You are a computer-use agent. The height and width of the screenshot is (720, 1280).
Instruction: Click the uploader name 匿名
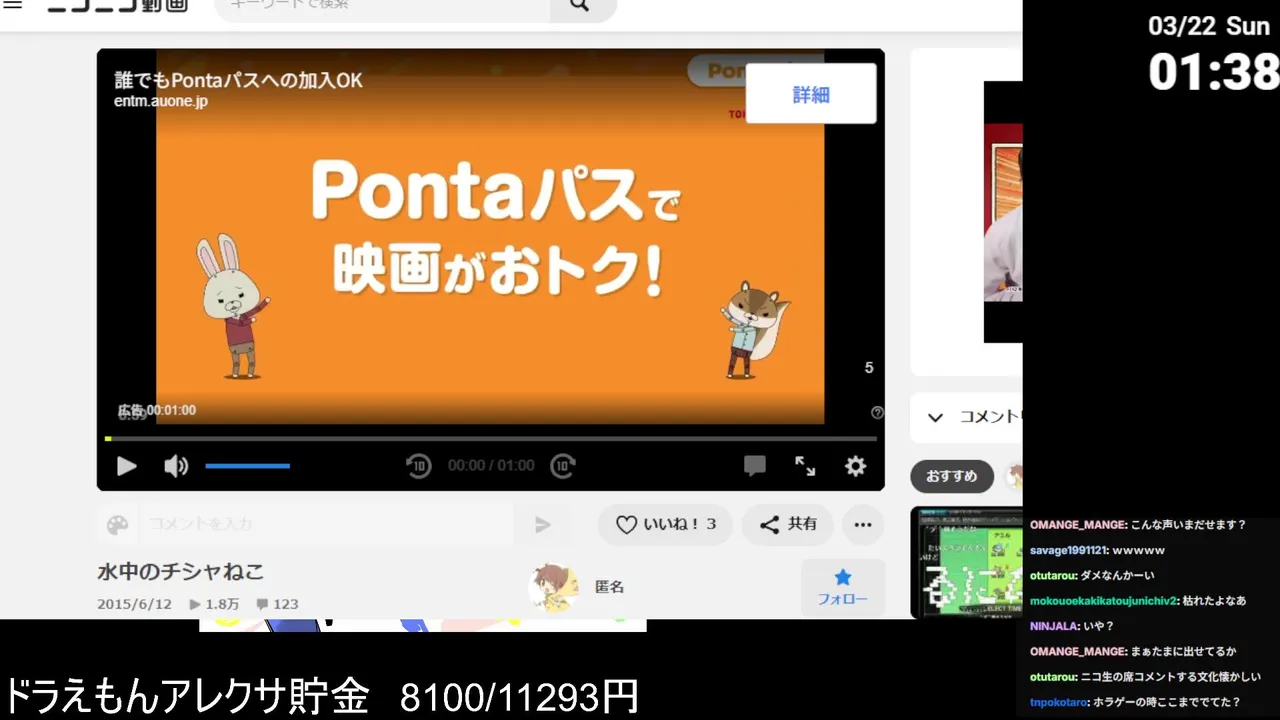pyautogui.click(x=610, y=587)
